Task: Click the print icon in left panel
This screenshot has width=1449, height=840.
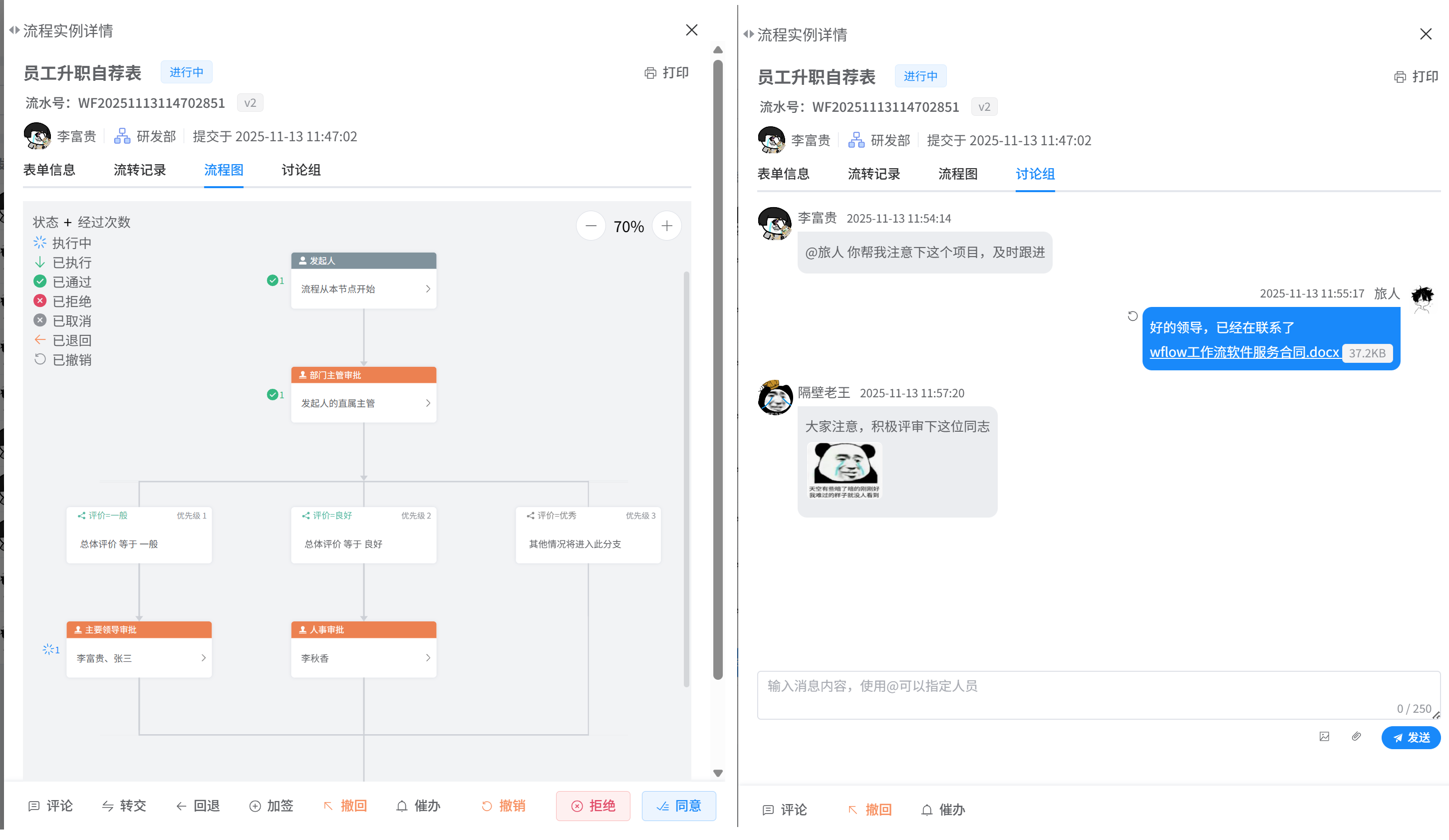Action: 650,73
